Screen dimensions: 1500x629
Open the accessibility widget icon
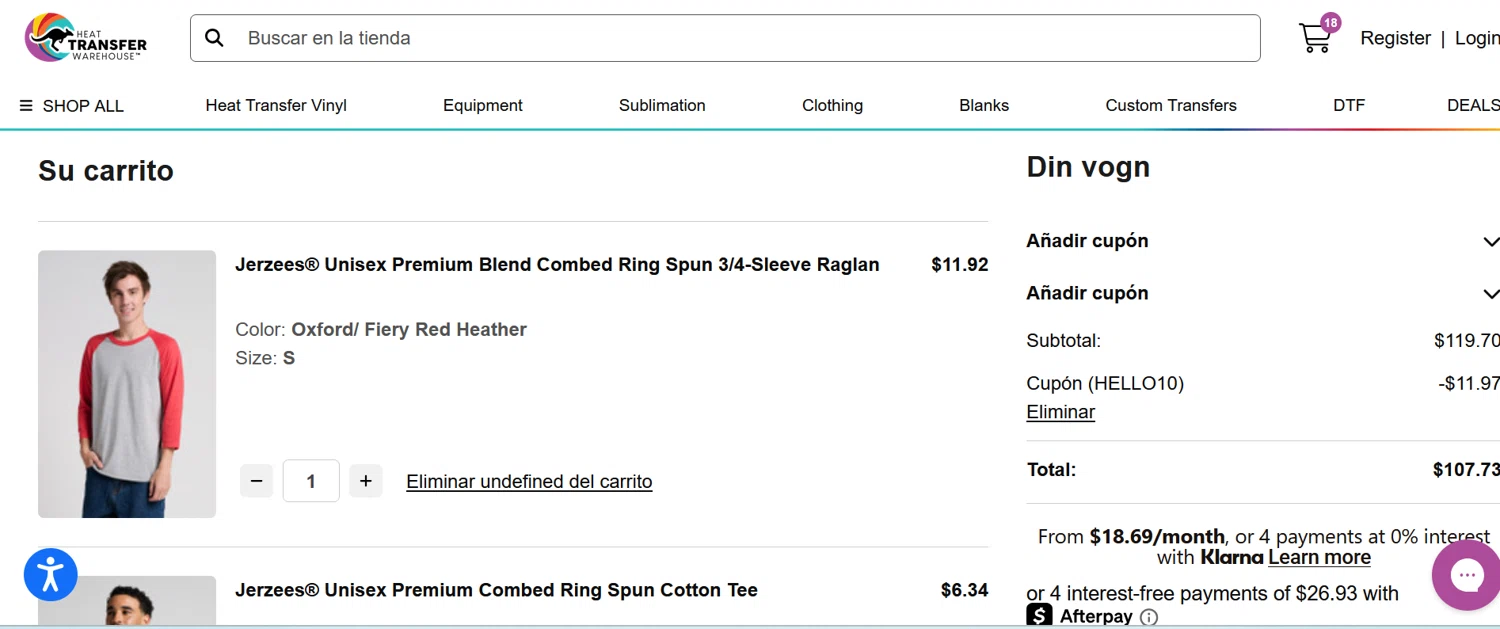[50, 574]
